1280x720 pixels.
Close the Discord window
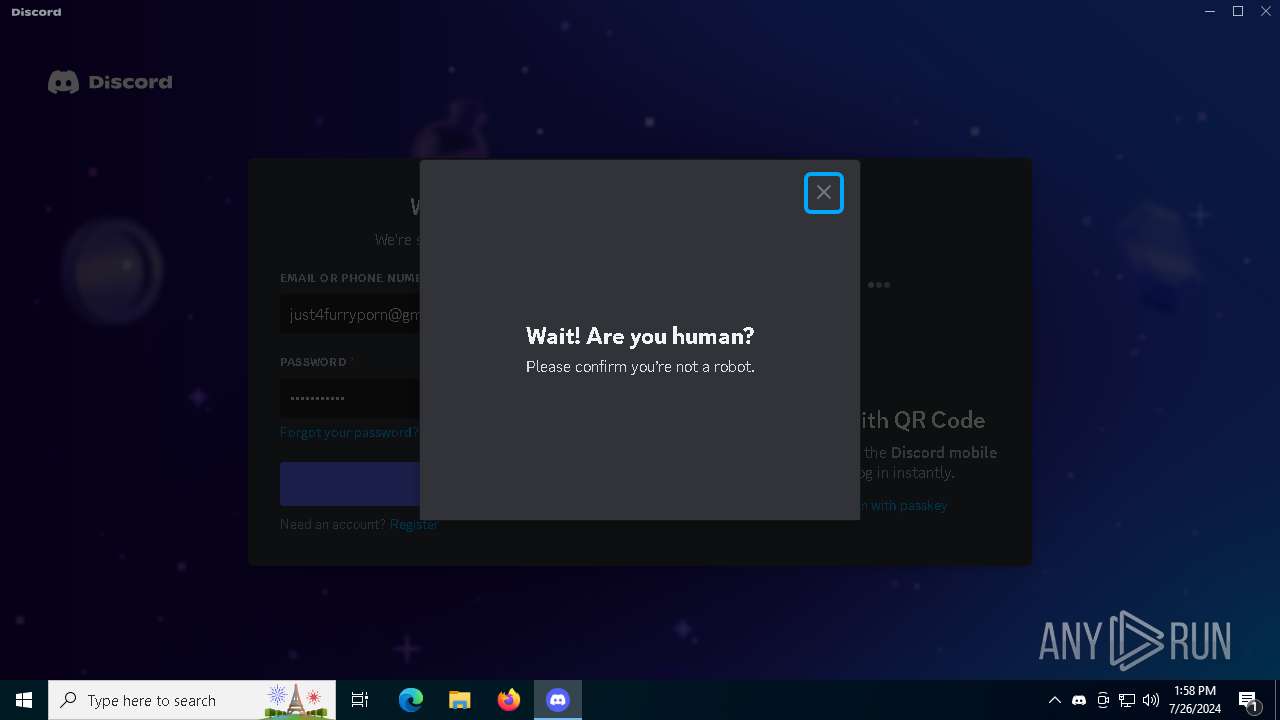(1265, 11)
